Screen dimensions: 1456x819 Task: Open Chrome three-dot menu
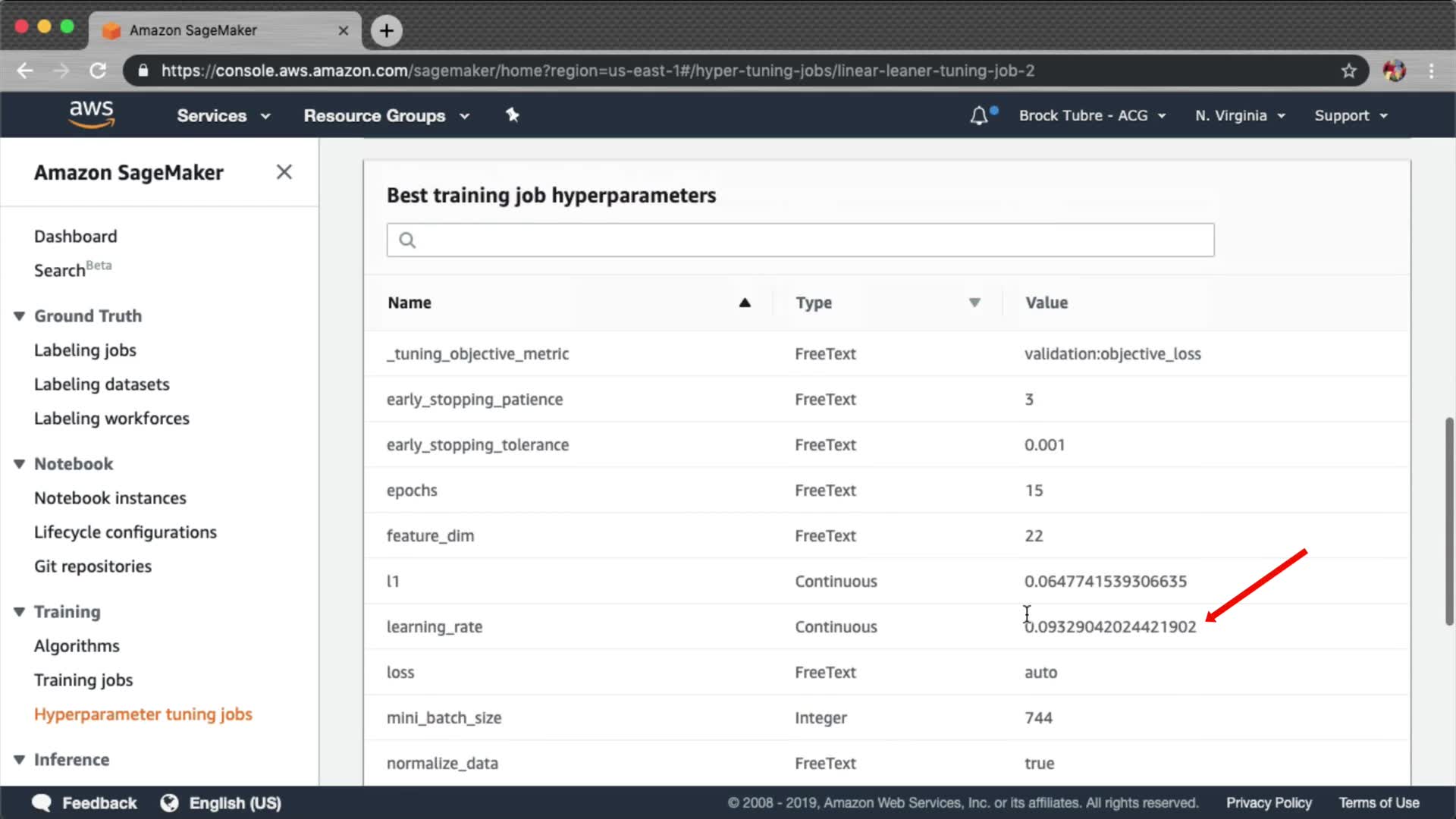1432,71
